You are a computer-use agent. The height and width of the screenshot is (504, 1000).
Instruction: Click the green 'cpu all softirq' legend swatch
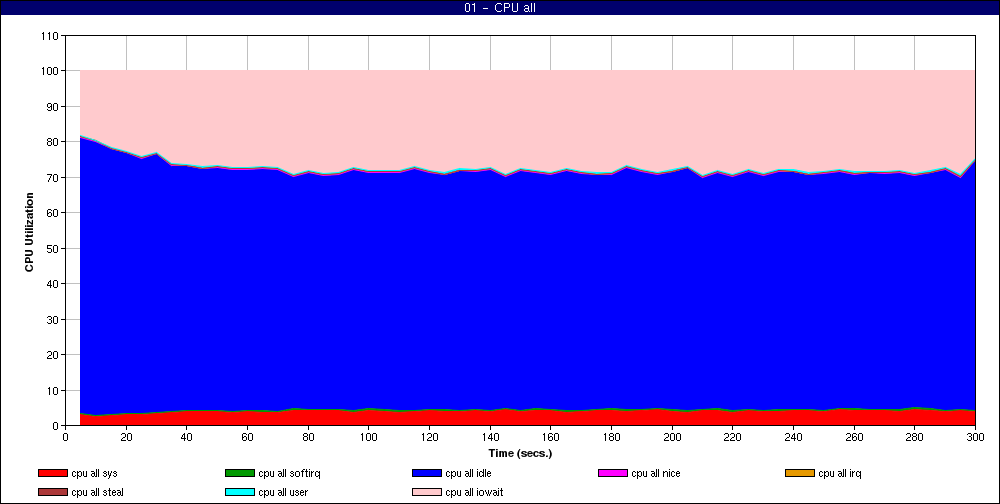239,473
